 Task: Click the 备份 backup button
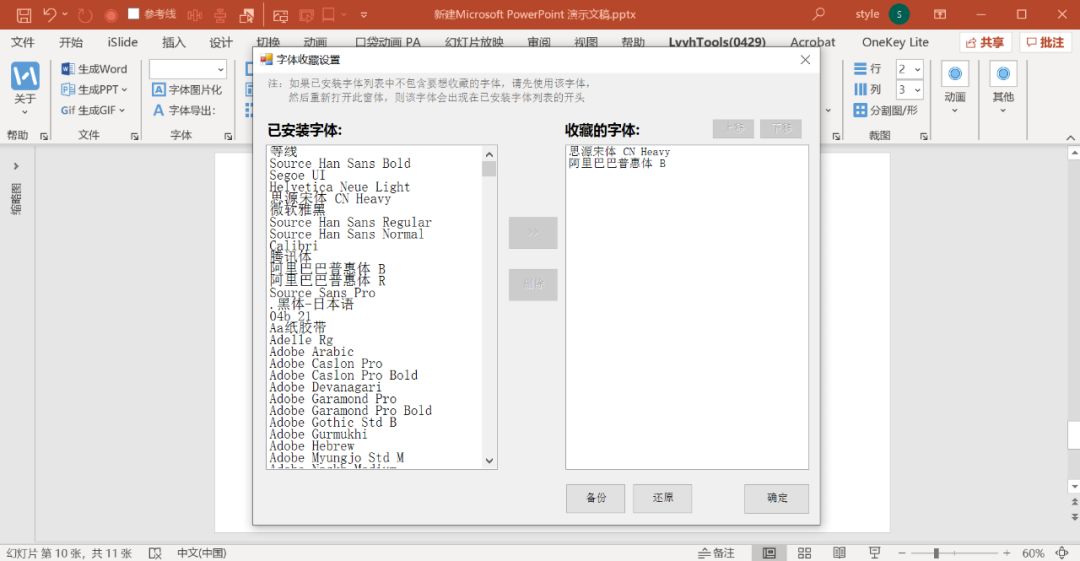pyautogui.click(x=596, y=498)
